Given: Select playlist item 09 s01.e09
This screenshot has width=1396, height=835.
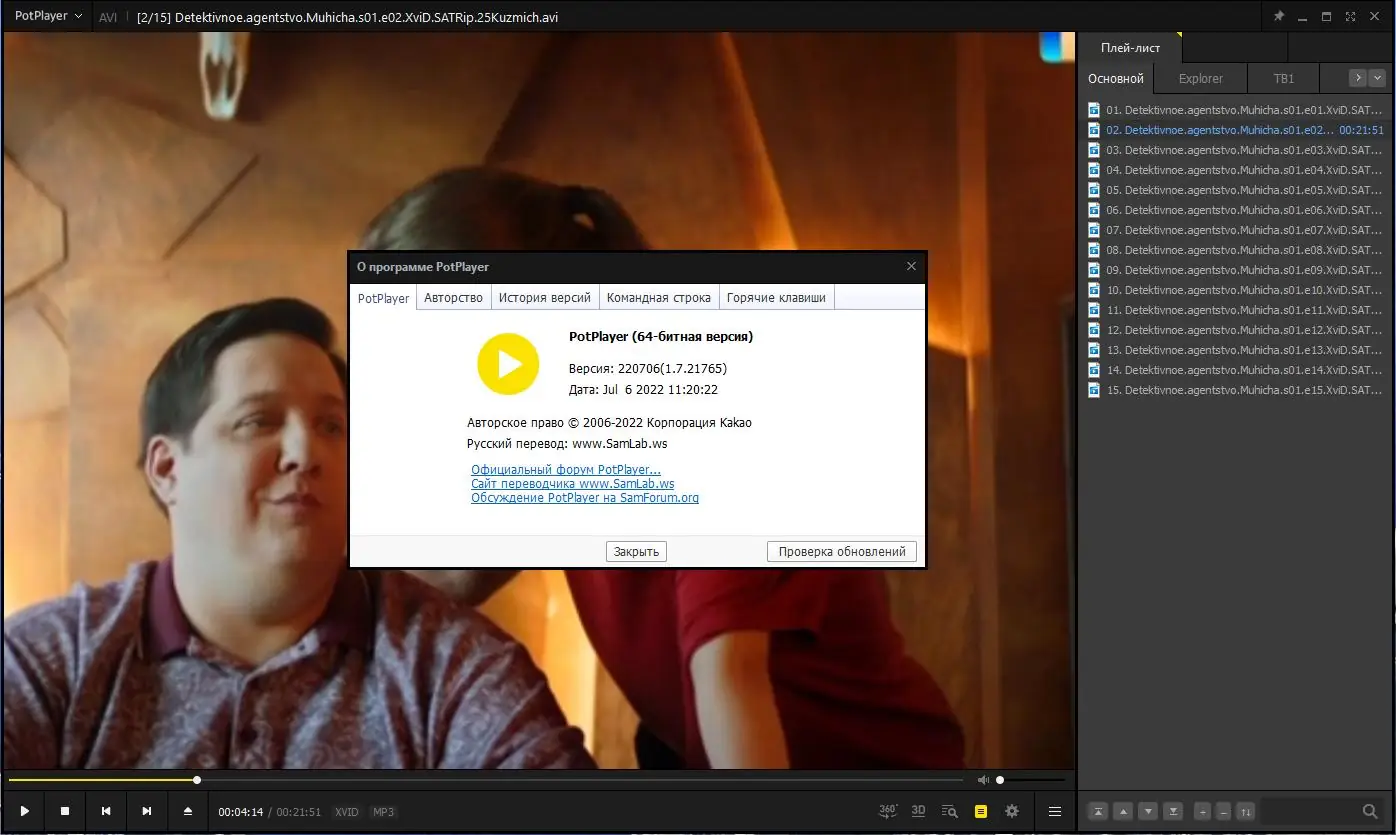Looking at the screenshot, I should (x=1236, y=270).
